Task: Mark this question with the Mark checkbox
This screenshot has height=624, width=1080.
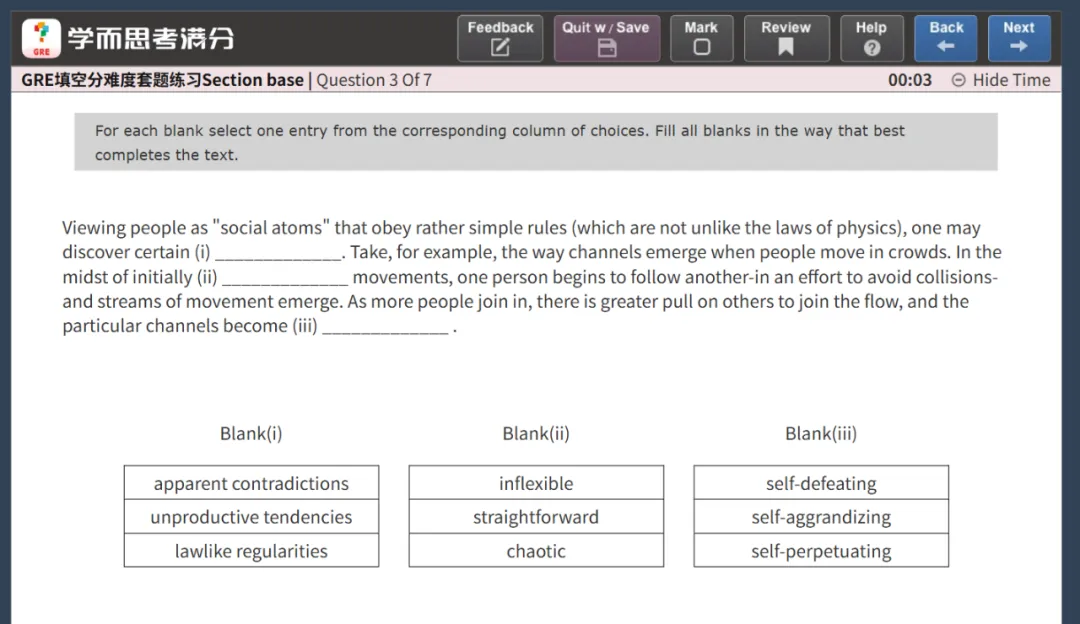Action: click(x=701, y=38)
